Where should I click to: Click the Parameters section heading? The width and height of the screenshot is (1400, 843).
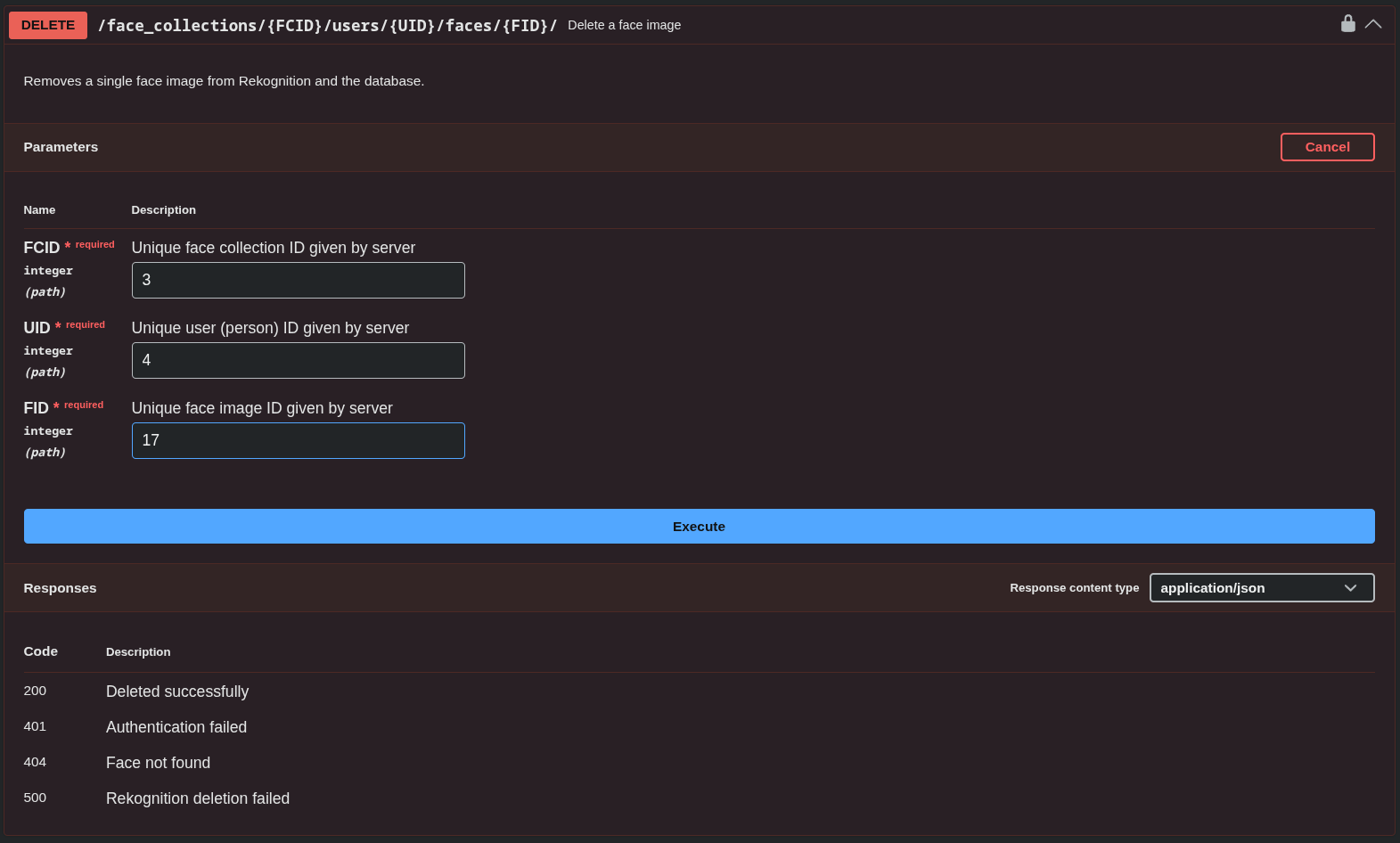[x=61, y=147]
